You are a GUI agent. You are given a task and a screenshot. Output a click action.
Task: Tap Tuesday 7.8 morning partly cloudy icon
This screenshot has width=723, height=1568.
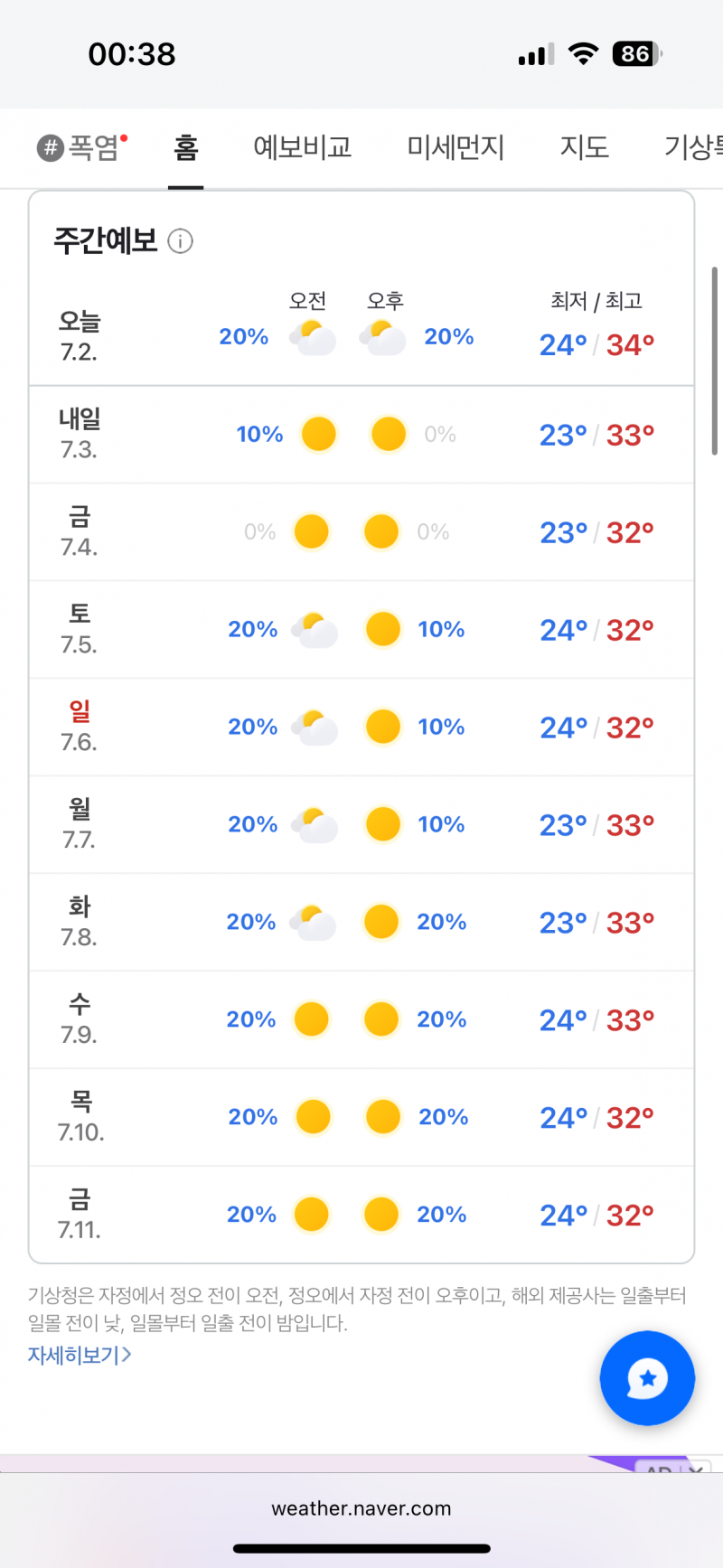(x=313, y=922)
